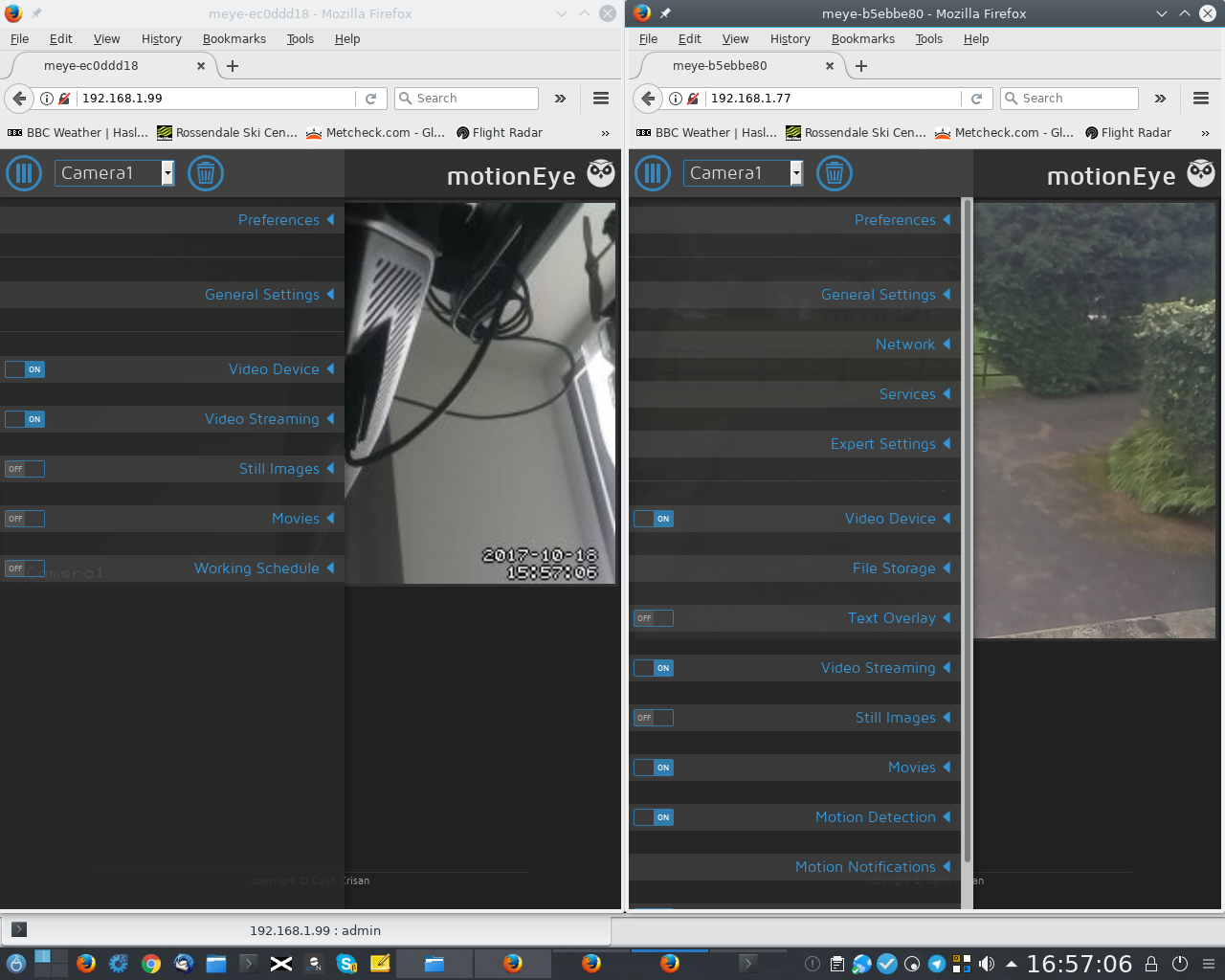Click the delete camera trash icon
The image size is (1225, 980).
click(x=834, y=173)
